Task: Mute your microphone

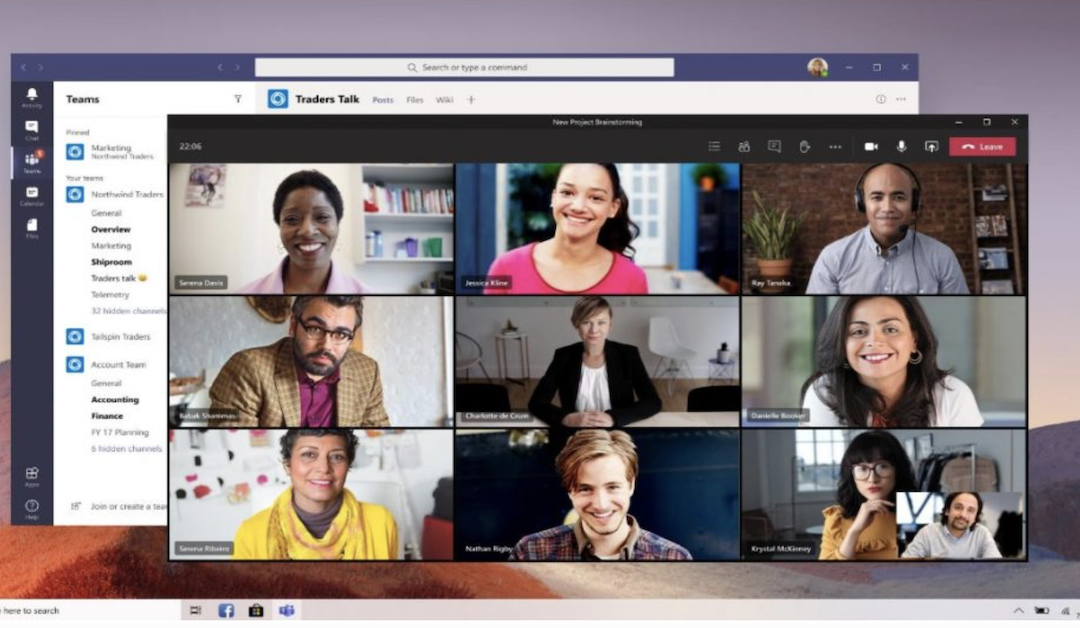Action: (901, 146)
